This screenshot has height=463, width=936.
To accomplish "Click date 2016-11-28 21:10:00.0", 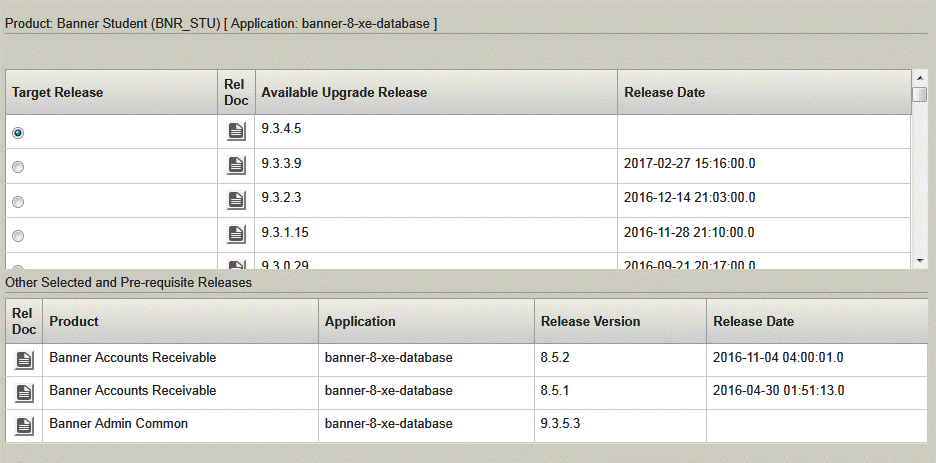I will pos(689,232).
